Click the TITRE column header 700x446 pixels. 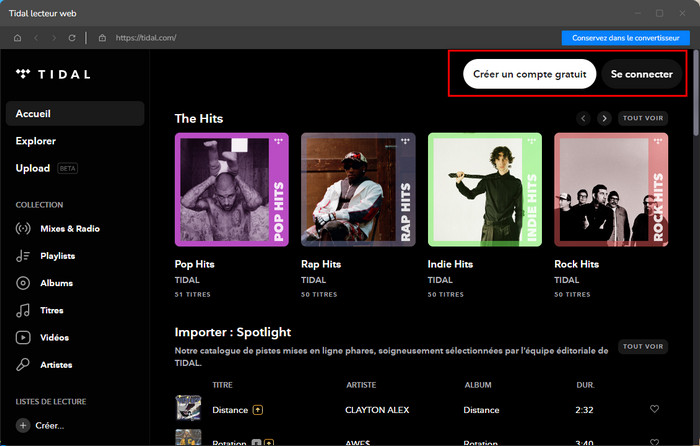click(222, 385)
